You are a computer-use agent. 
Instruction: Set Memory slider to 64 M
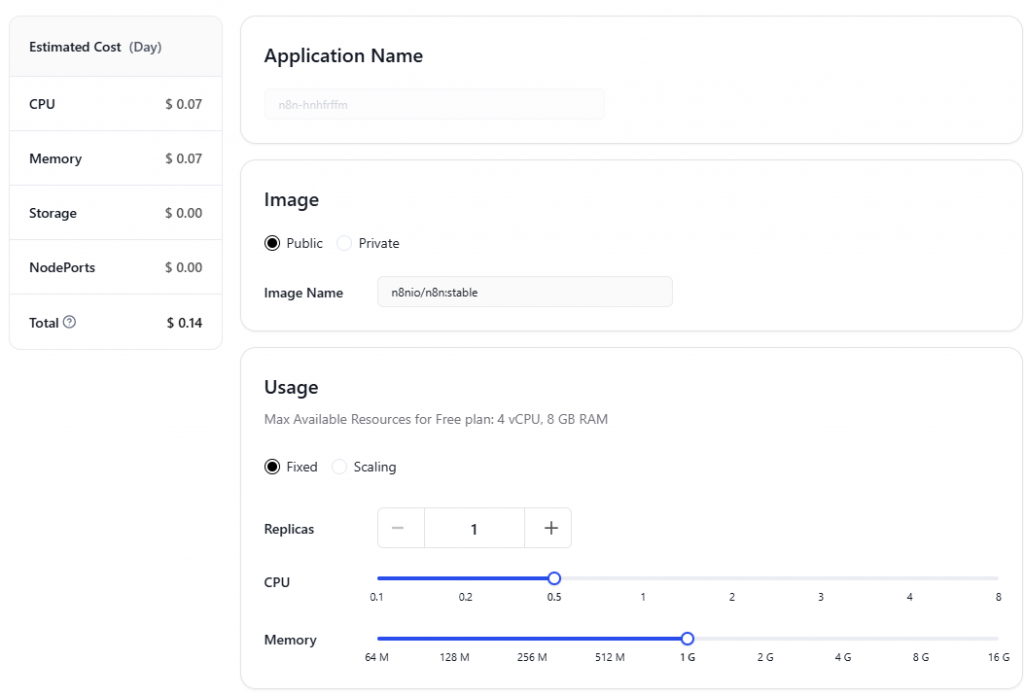coord(378,638)
